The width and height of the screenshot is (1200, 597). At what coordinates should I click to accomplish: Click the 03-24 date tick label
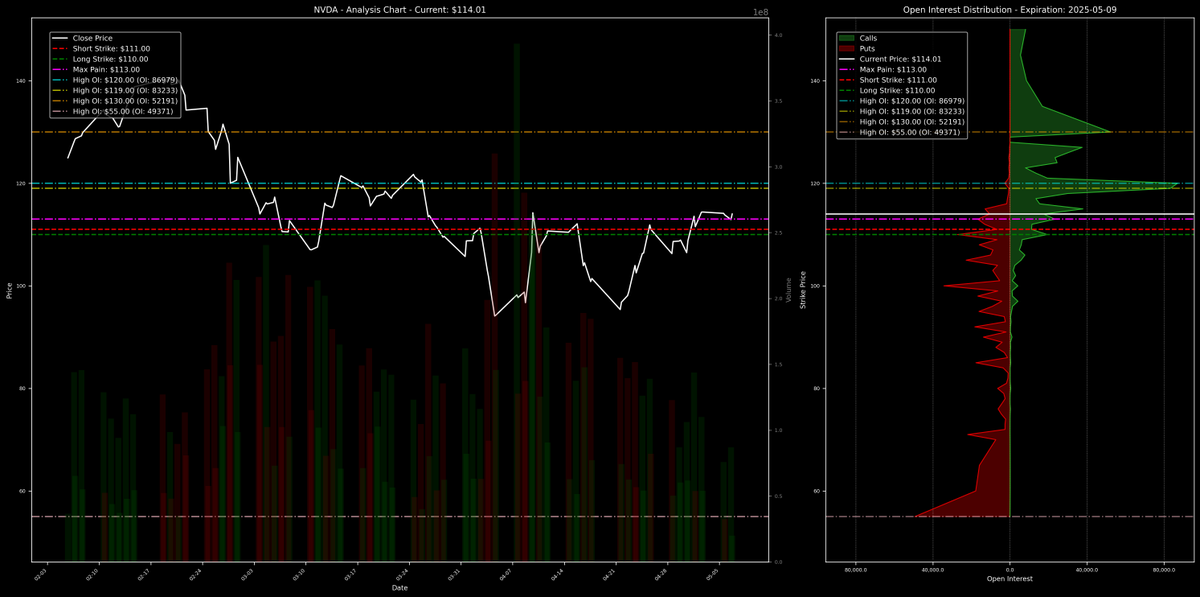pyautogui.click(x=403, y=575)
